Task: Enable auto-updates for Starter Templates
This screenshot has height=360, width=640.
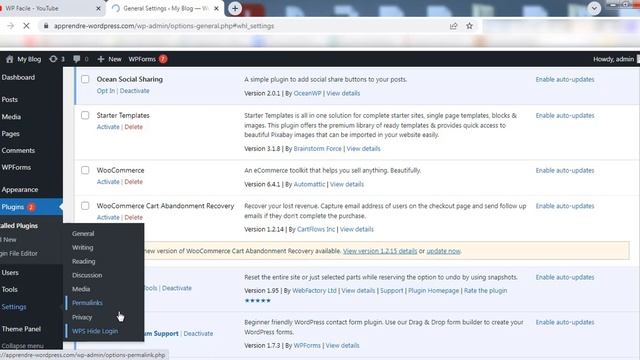Action: (565, 116)
